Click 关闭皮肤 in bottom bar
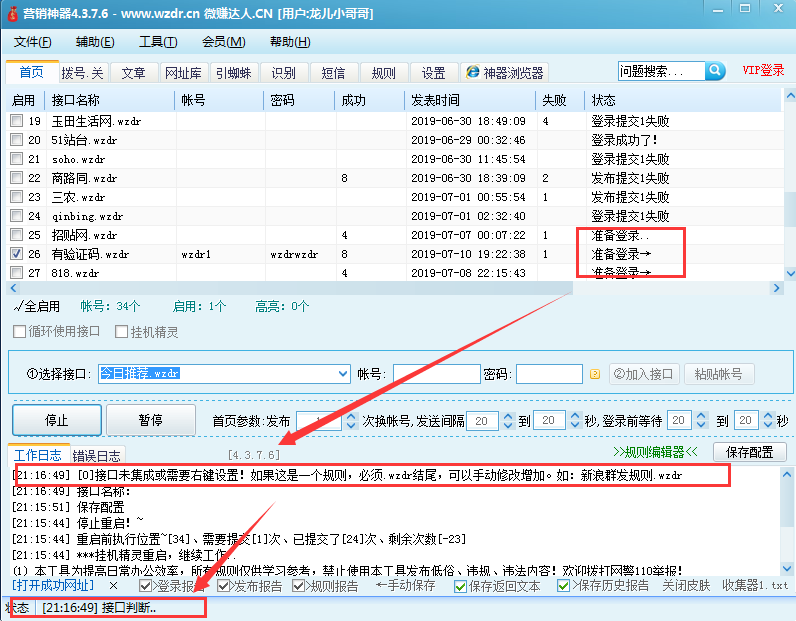 pos(686,585)
